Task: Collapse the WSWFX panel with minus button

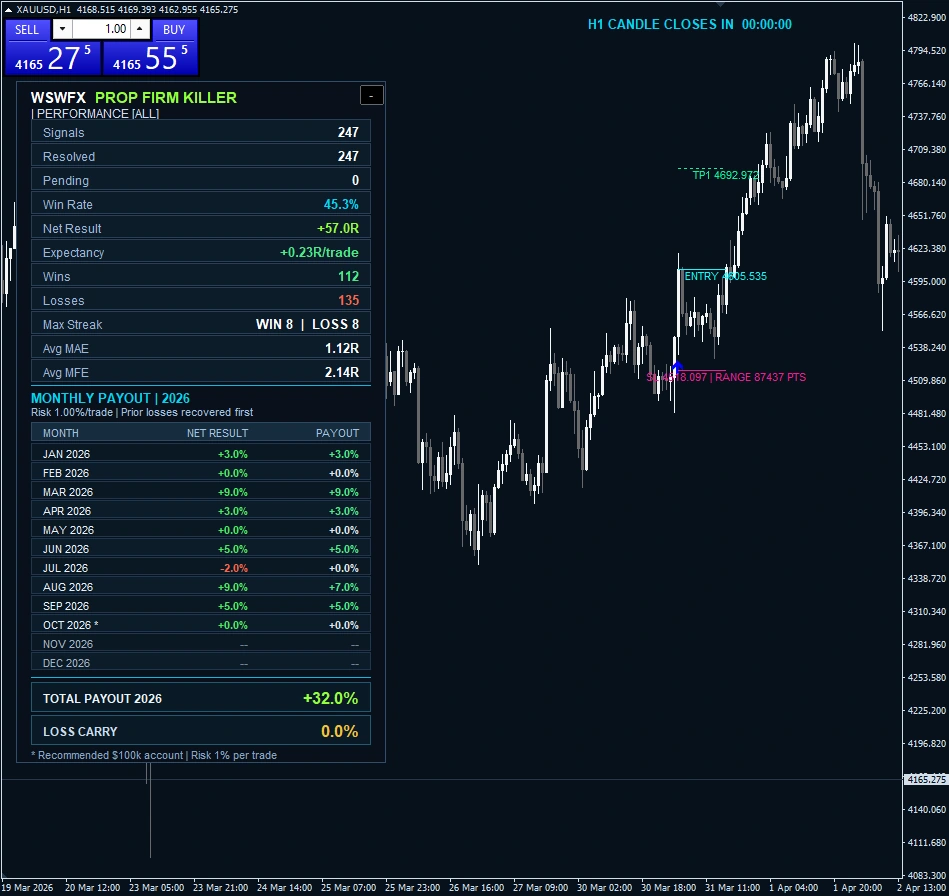Action: pos(372,96)
